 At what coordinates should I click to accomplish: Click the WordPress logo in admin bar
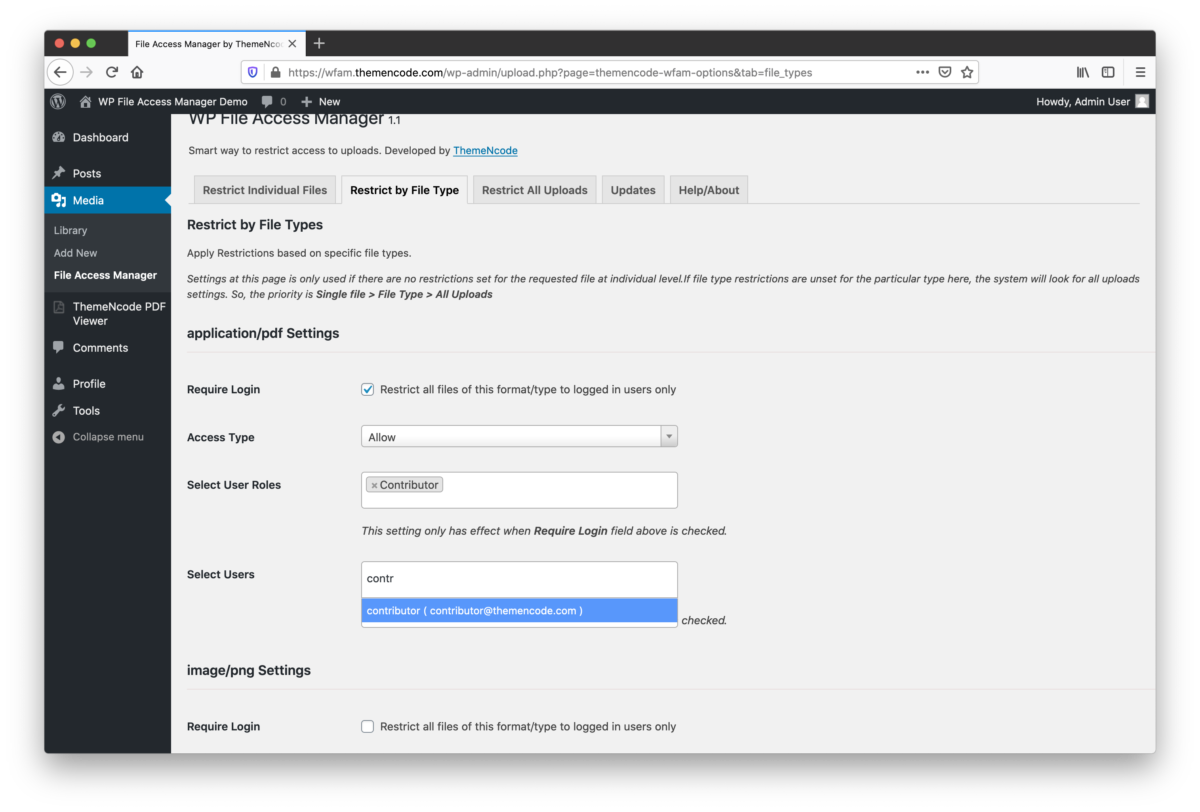click(58, 101)
